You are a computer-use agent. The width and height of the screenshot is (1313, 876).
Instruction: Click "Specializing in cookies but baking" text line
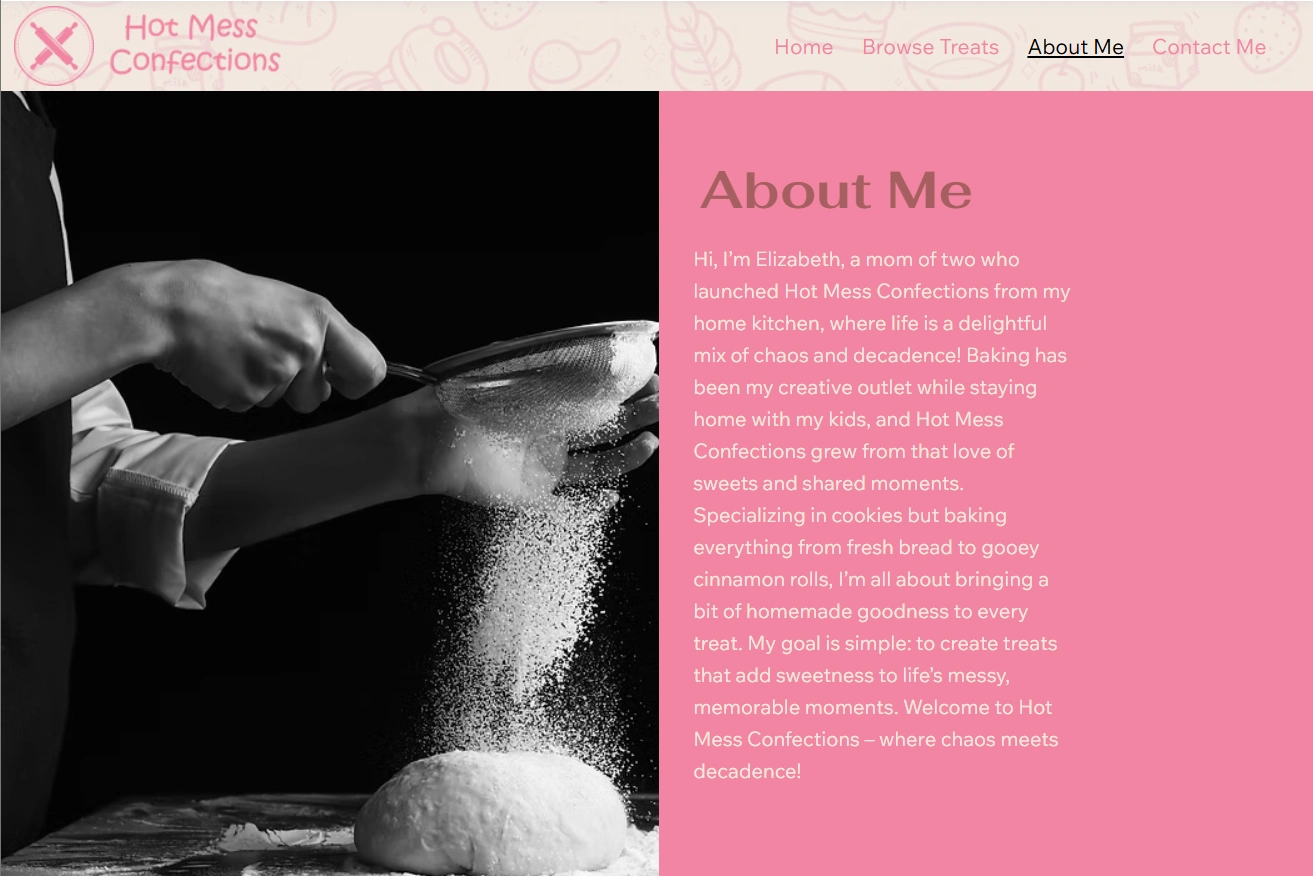point(850,516)
